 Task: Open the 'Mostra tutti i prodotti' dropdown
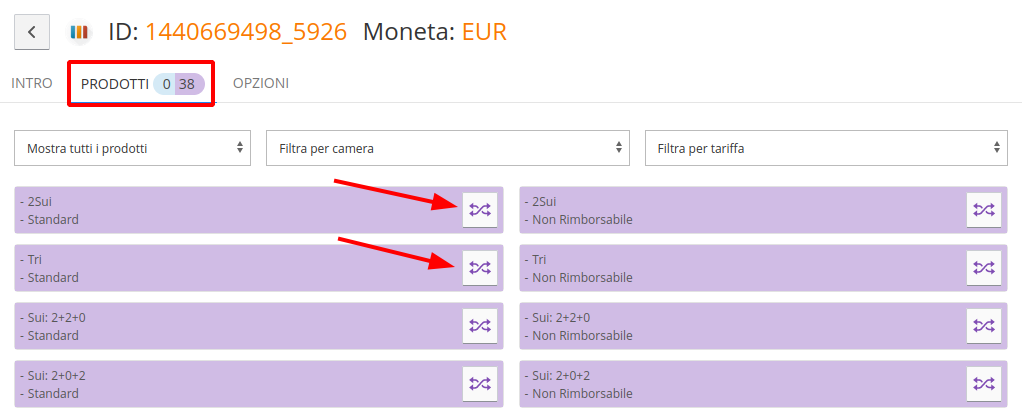(x=133, y=149)
